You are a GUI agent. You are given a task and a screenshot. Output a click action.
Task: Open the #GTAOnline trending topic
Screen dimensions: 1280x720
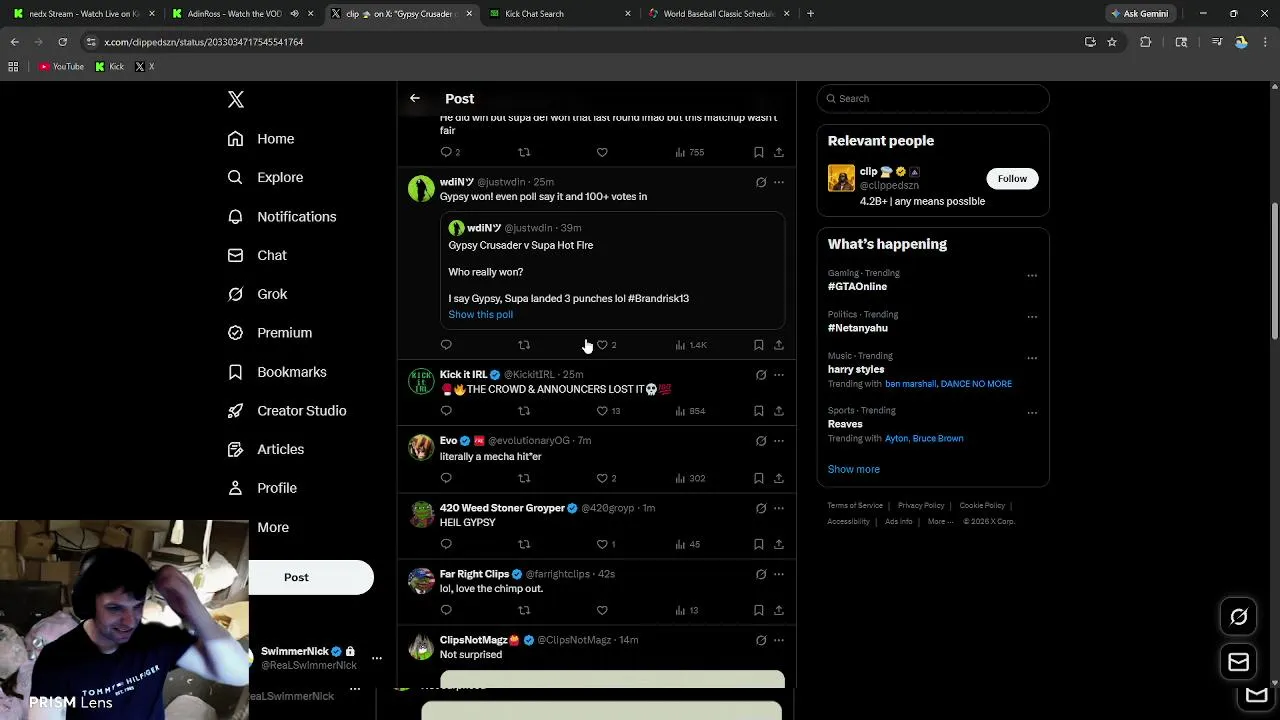coord(857,287)
